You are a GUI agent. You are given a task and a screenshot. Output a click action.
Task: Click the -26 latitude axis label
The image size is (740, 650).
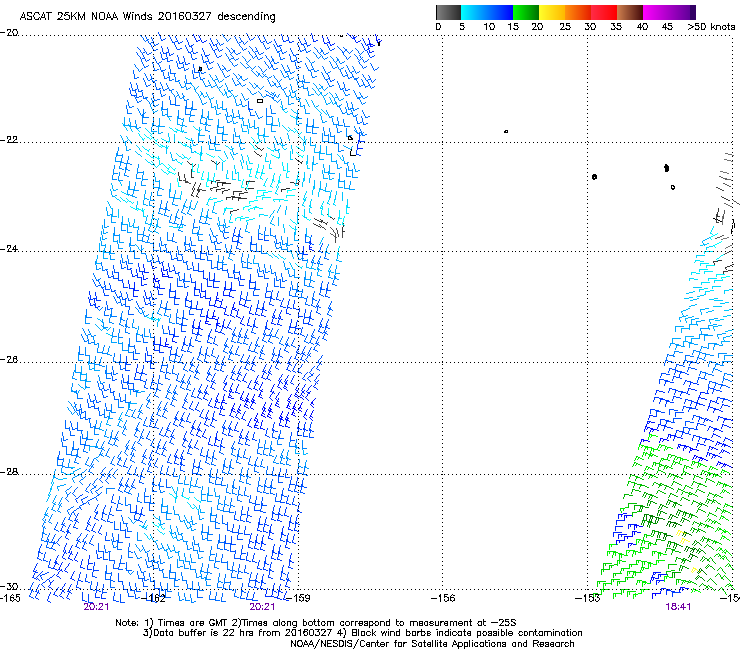(9, 360)
